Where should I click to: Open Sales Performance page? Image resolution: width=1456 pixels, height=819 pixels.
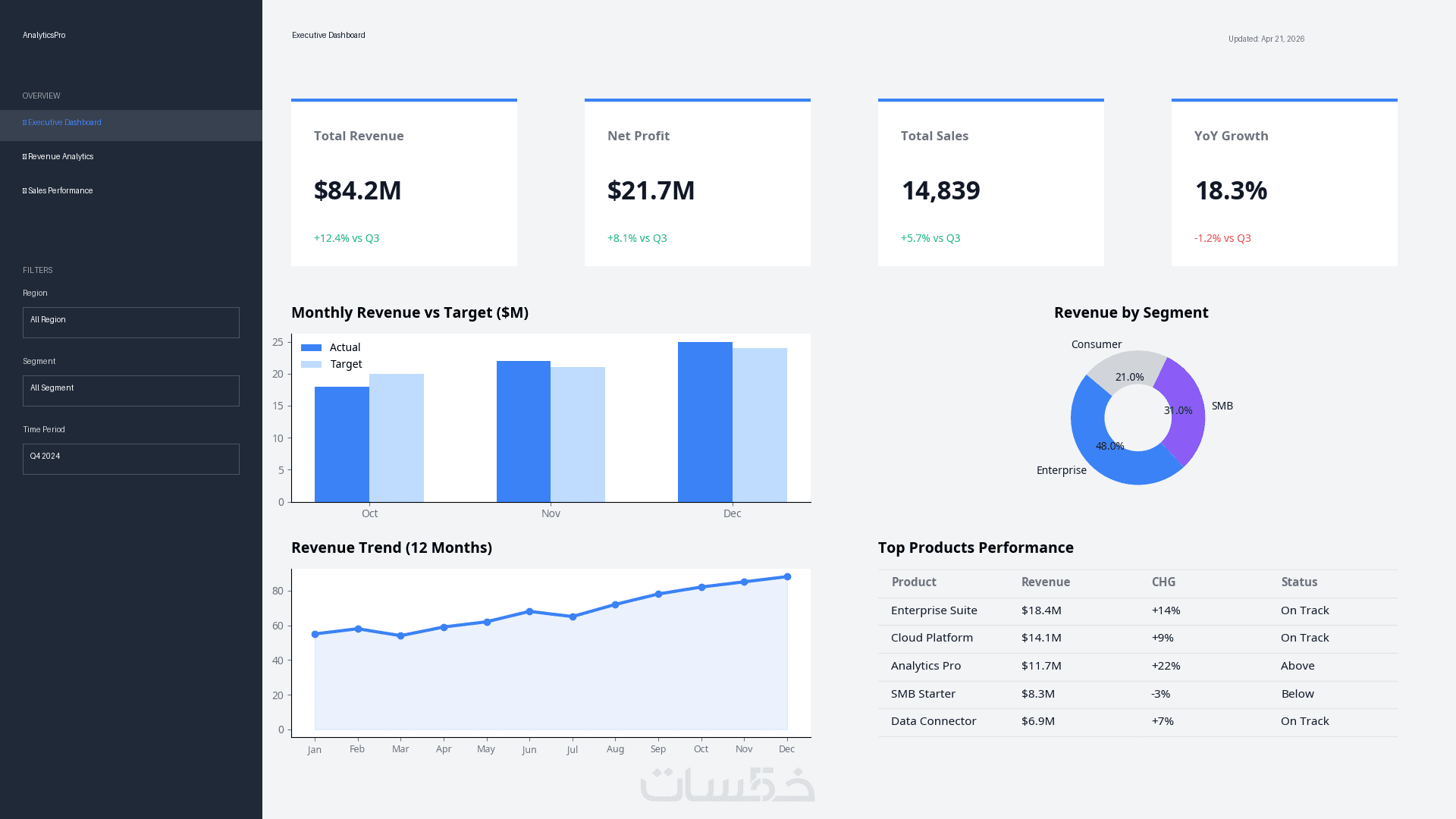tap(61, 191)
